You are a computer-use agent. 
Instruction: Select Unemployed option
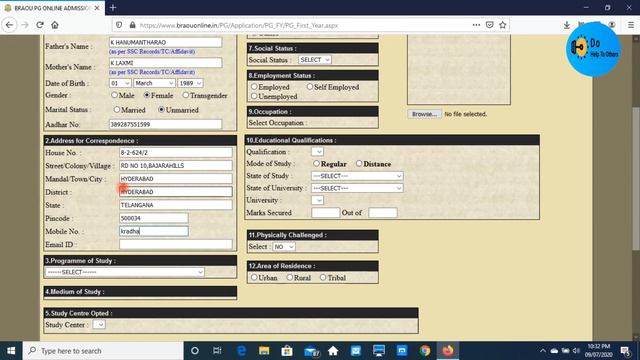tap(254, 96)
